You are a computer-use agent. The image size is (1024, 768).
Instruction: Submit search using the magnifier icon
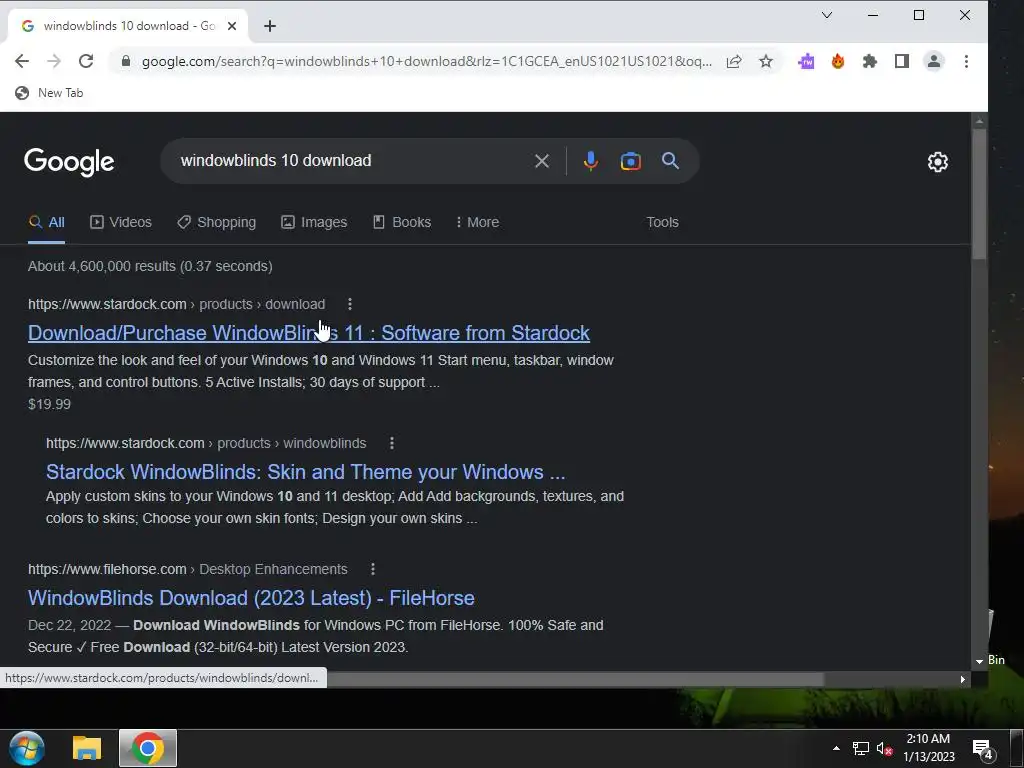click(x=670, y=161)
